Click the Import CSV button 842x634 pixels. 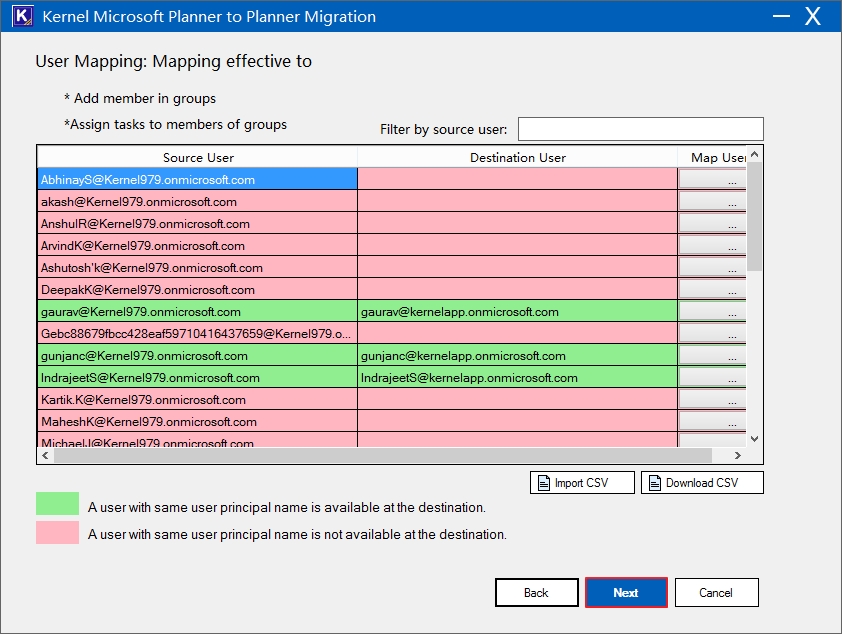pos(582,483)
